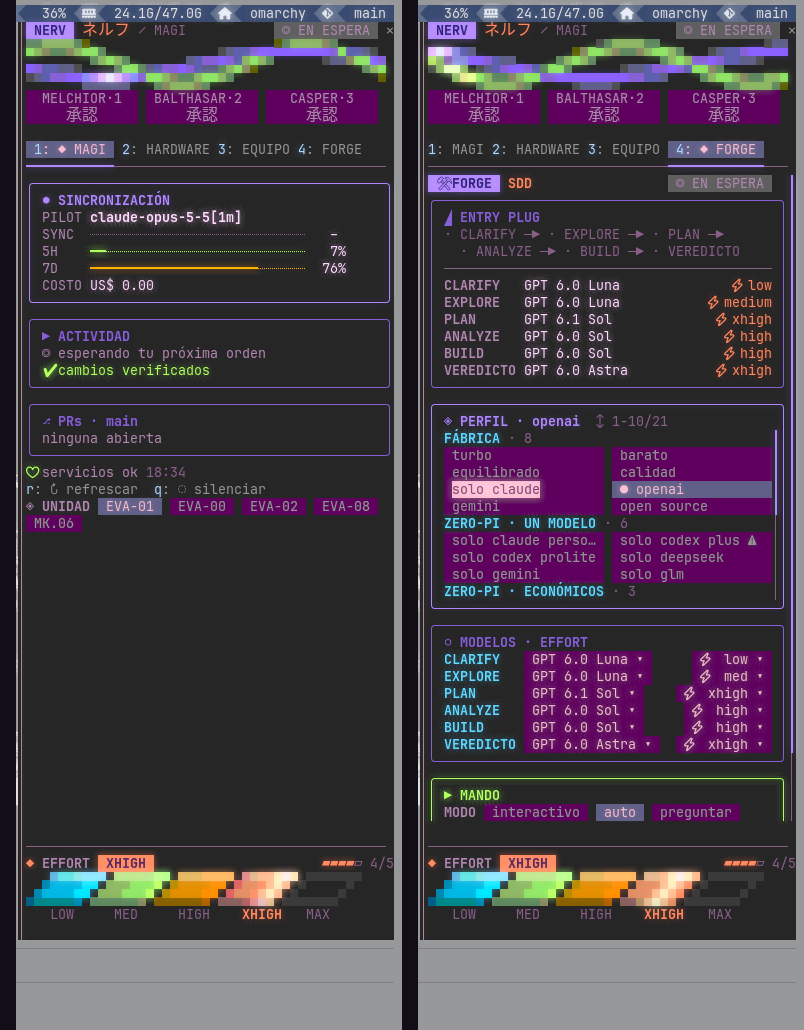Click the NERV badge in the left pane
Screen dimensions: 804x1030
(50, 30)
